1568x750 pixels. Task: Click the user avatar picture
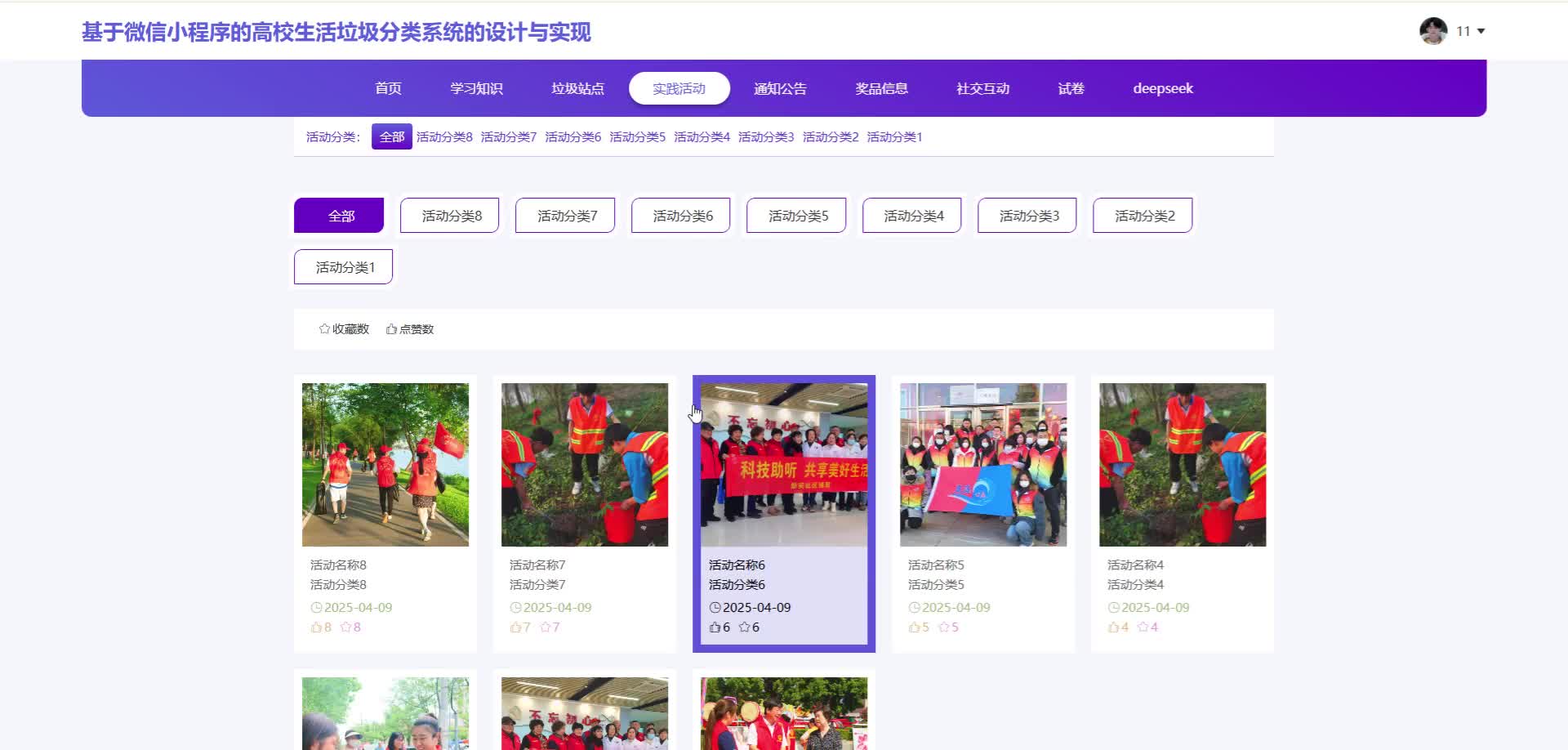pyautogui.click(x=1433, y=31)
